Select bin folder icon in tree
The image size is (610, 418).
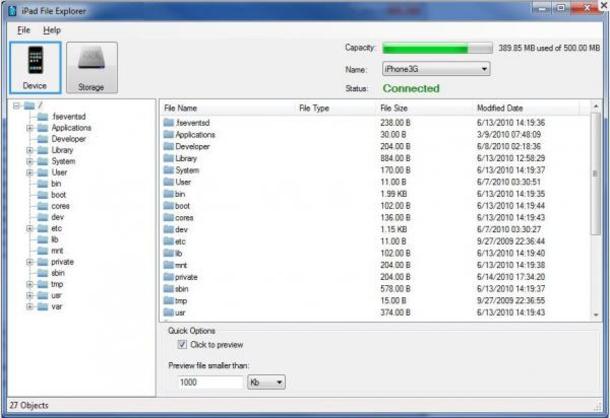coord(43,184)
